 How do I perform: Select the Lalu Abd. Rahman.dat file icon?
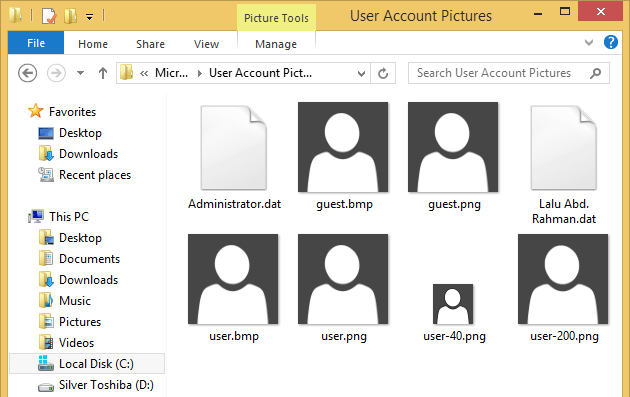564,147
